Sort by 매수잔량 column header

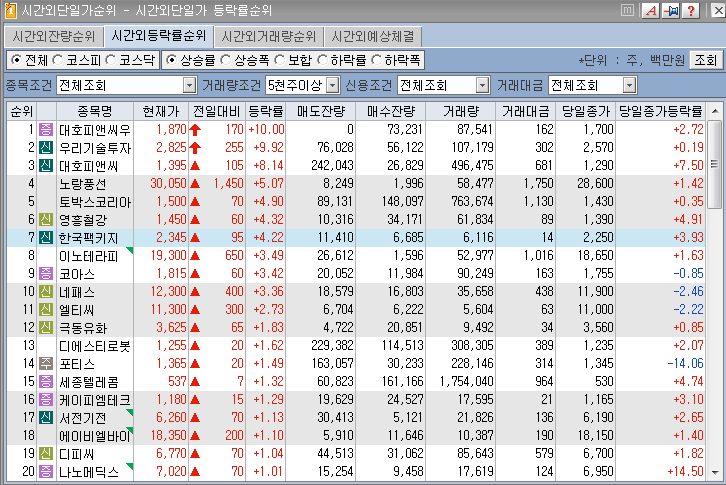[391, 111]
